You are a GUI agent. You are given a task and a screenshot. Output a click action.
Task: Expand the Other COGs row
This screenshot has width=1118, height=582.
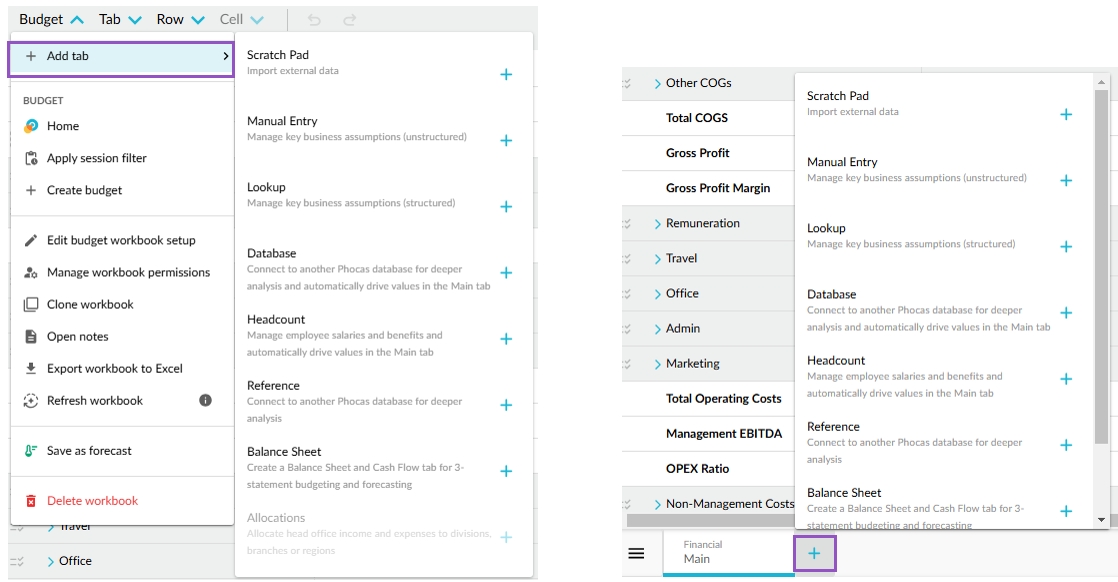click(x=658, y=83)
